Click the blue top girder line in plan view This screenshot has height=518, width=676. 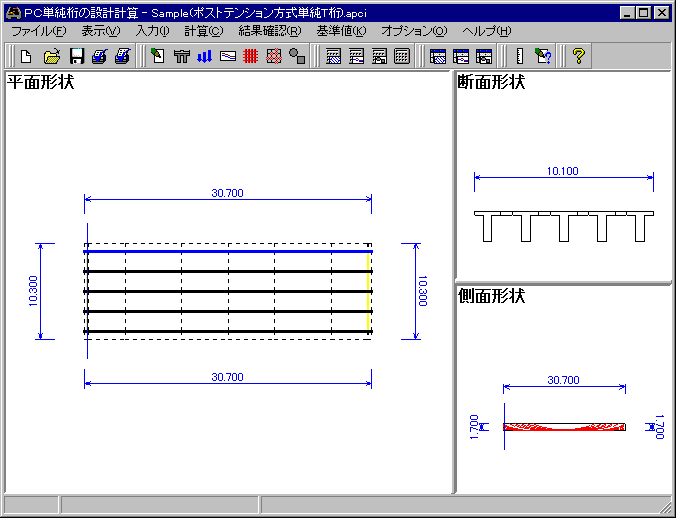tap(228, 251)
